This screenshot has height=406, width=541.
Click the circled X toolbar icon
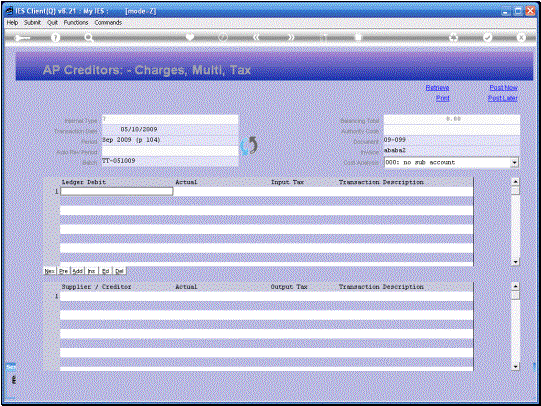[521, 37]
